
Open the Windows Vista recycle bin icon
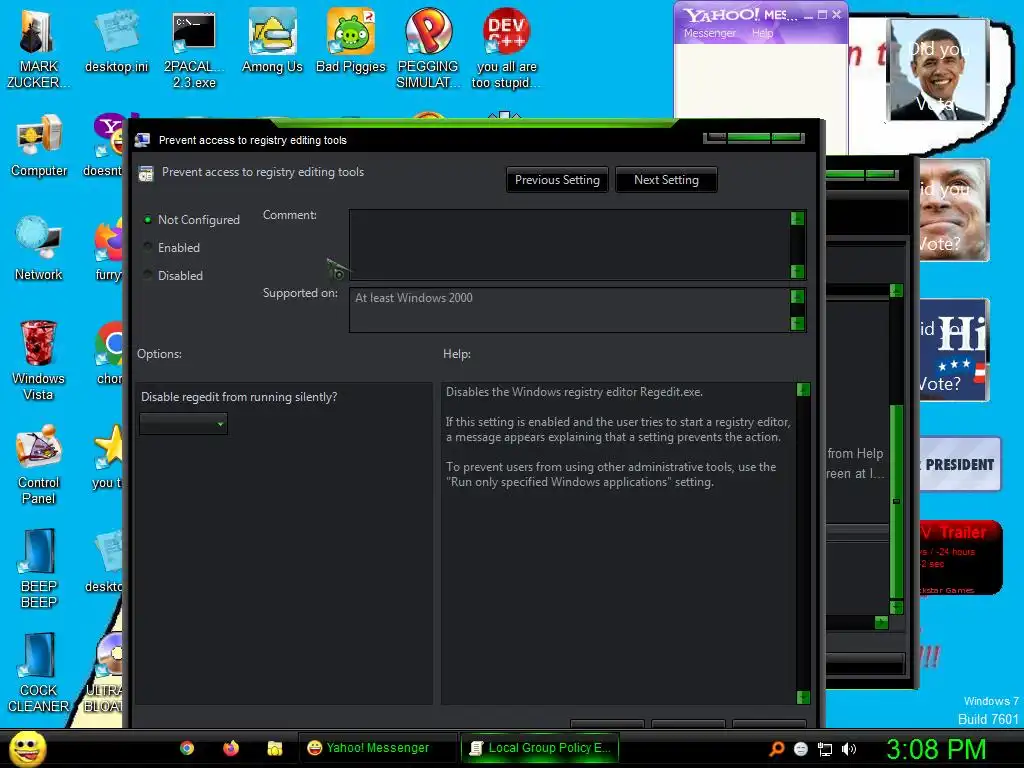[x=39, y=360]
